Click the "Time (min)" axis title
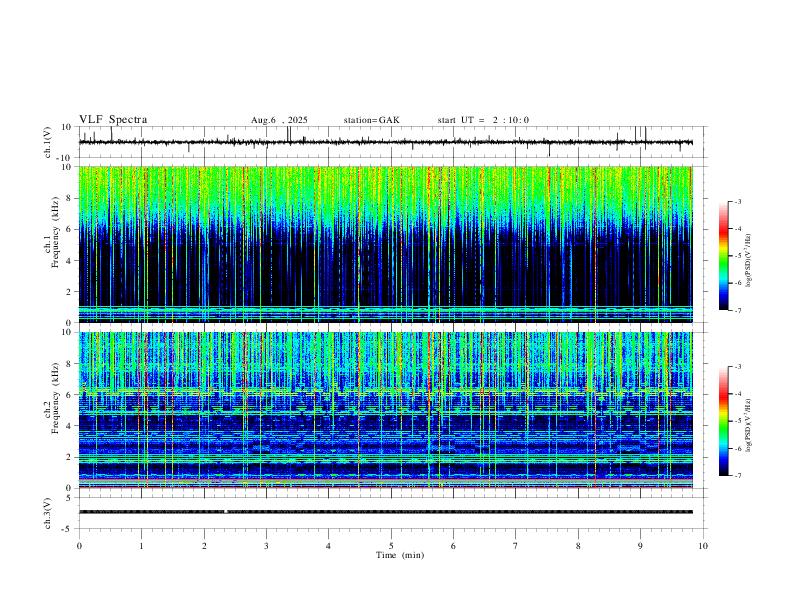The image size is (792, 612). pyautogui.click(x=400, y=555)
